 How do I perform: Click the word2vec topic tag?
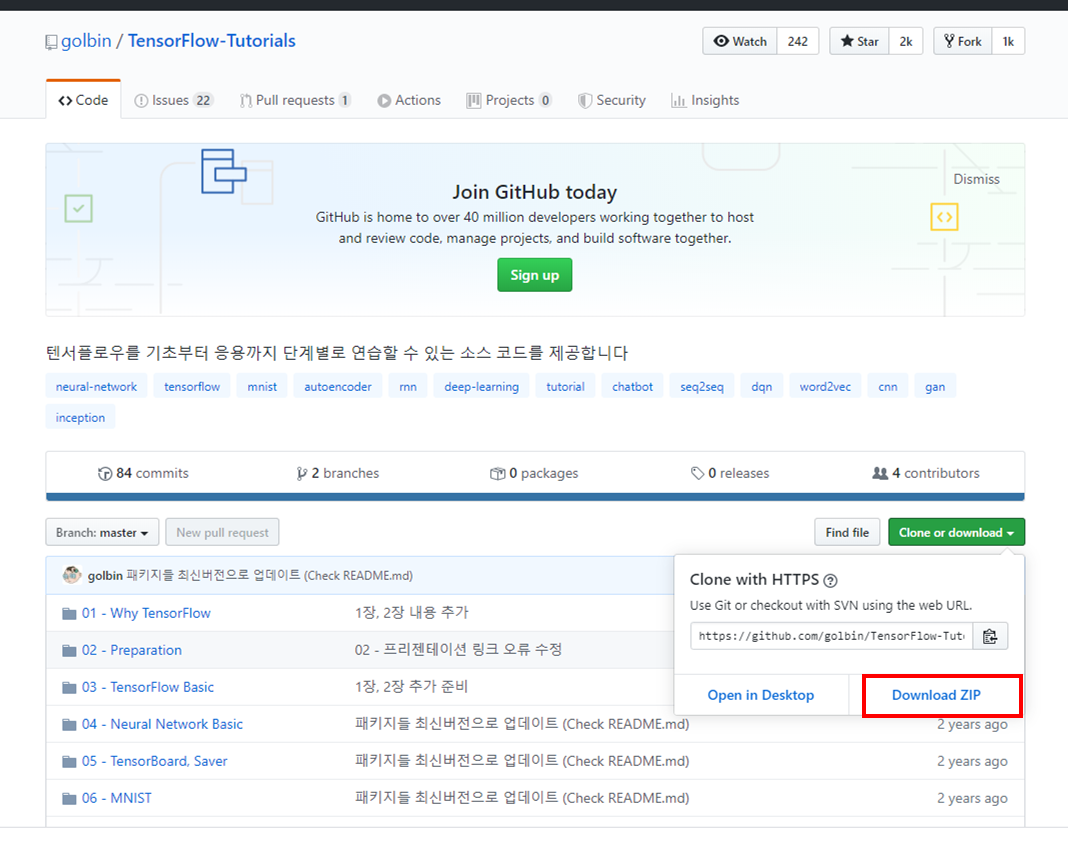pos(825,387)
